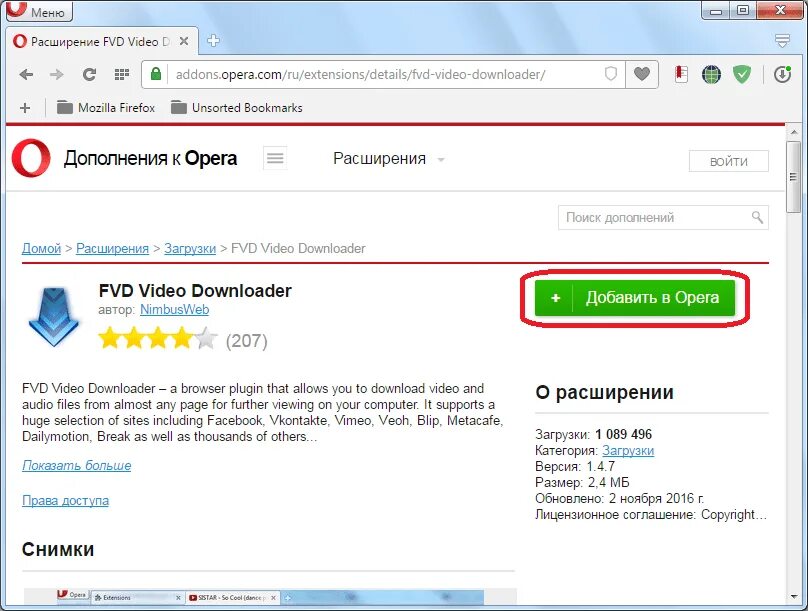808x611 pixels.
Task: Minimize the Opera window
Action: pos(716,10)
